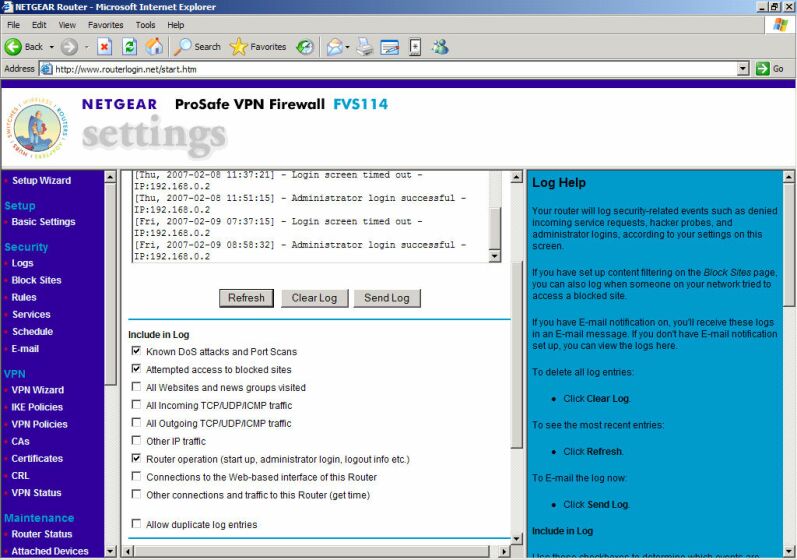Click the Edit page icon
Image resolution: width=797 pixels, height=560 pixels.
[x=390, y=47]
